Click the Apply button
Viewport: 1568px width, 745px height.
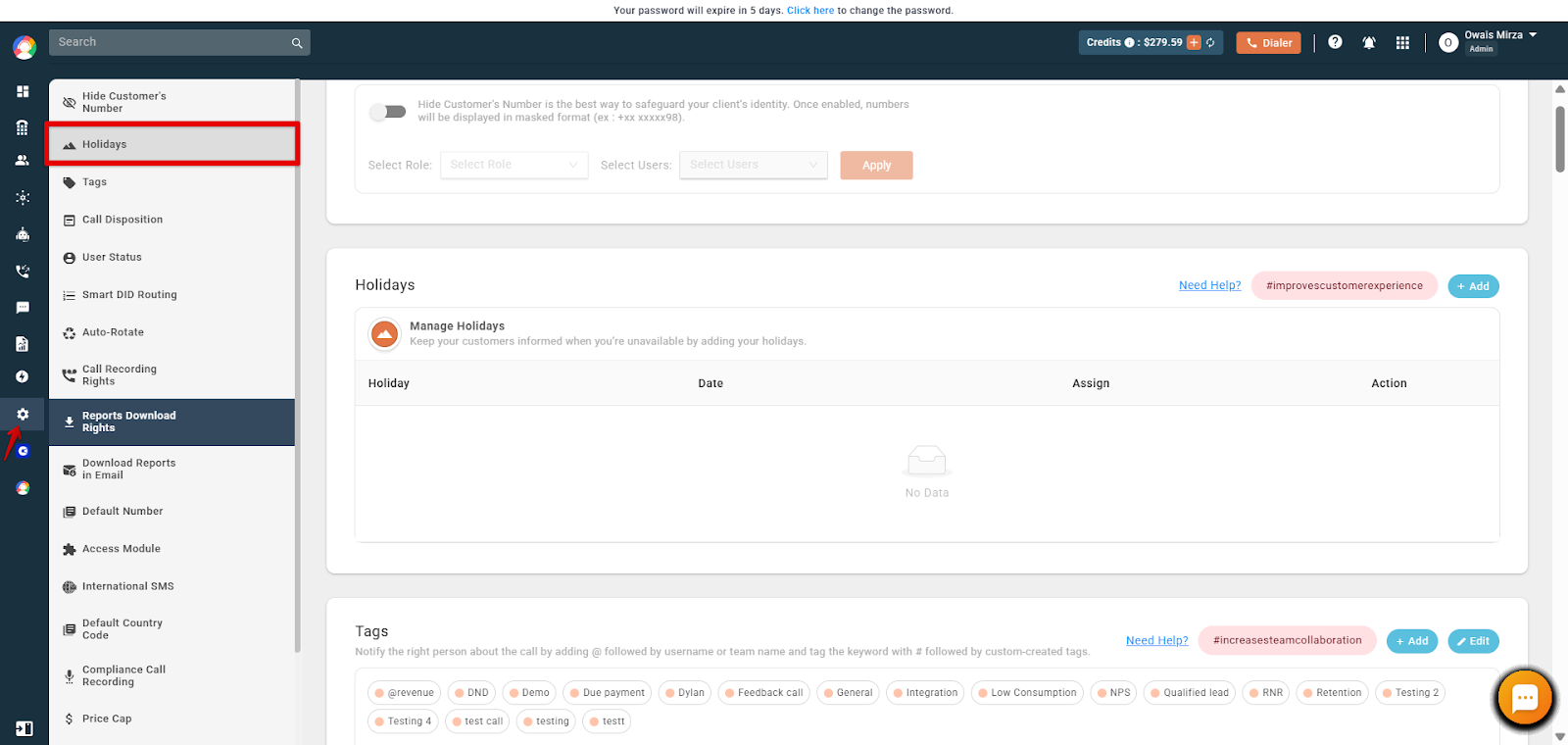(876, 165)
